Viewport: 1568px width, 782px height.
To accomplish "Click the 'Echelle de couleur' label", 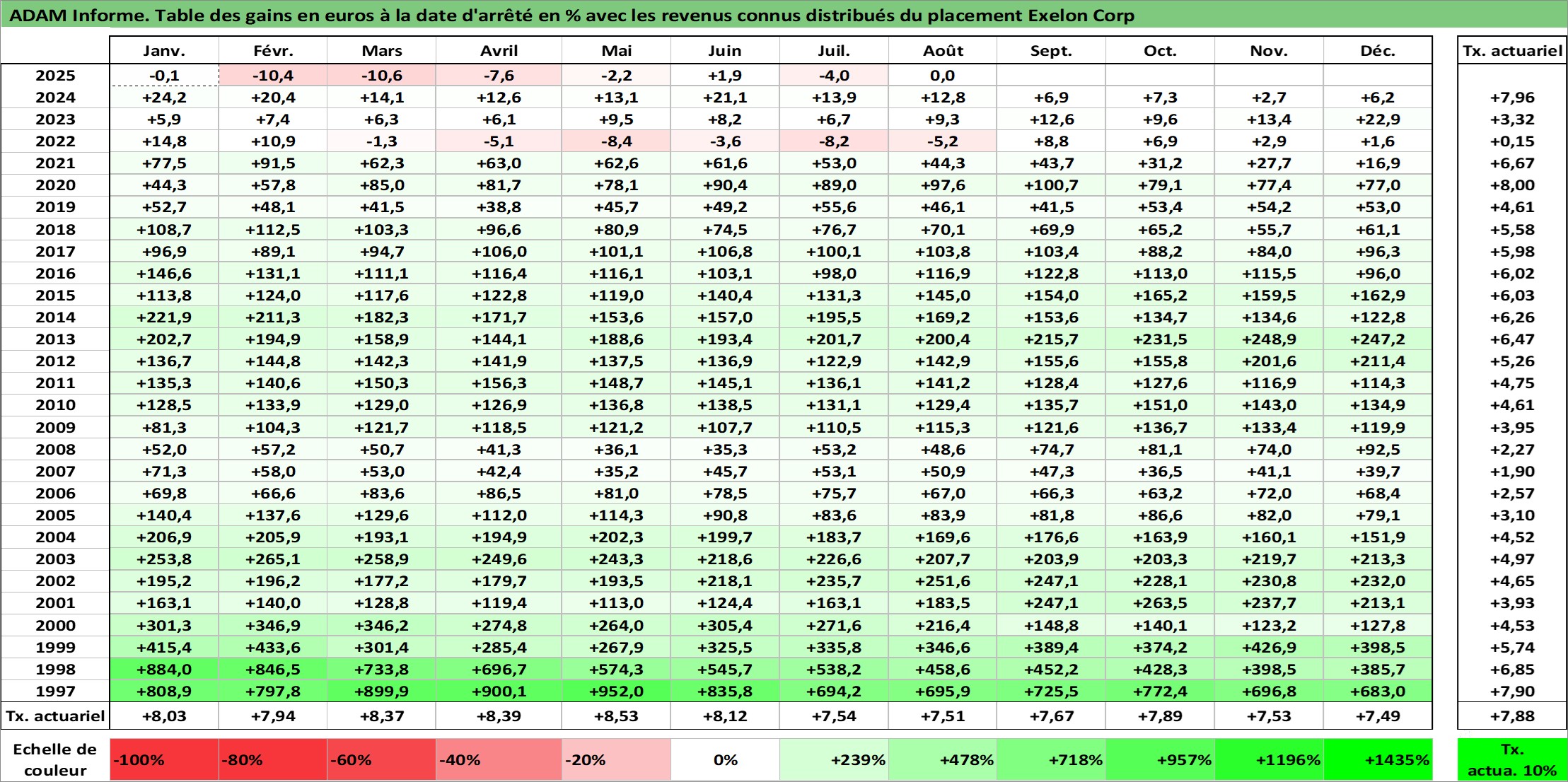I will [55, 759].
